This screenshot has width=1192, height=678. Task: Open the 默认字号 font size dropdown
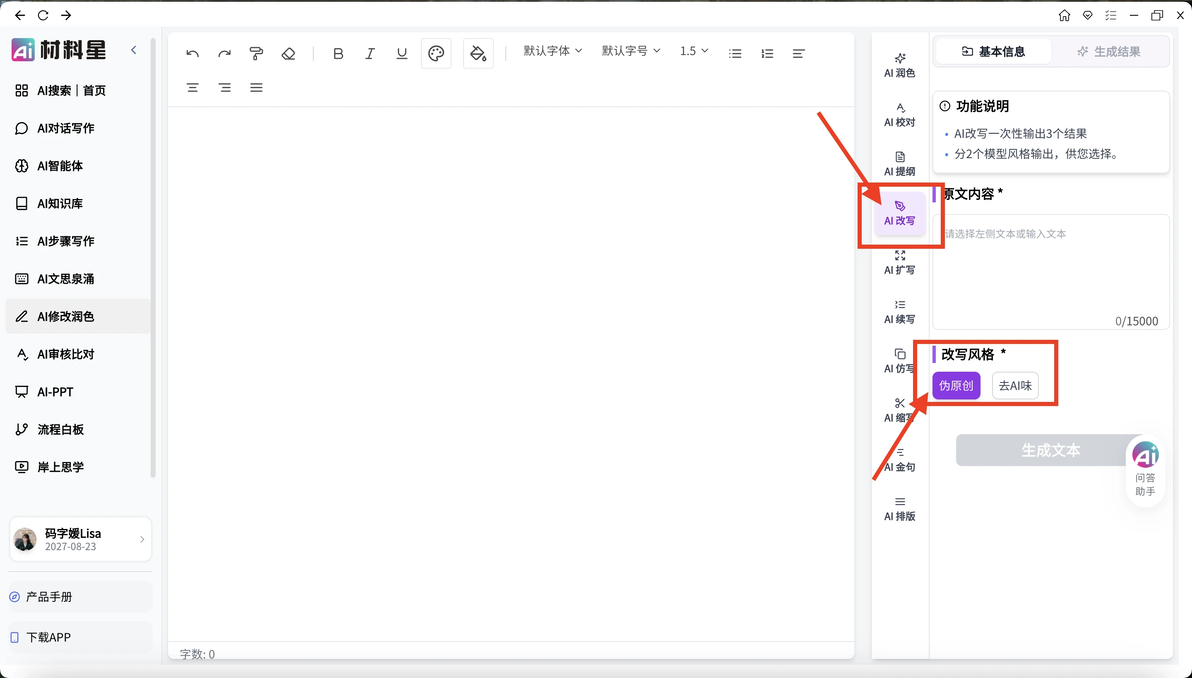coord(631,51)
